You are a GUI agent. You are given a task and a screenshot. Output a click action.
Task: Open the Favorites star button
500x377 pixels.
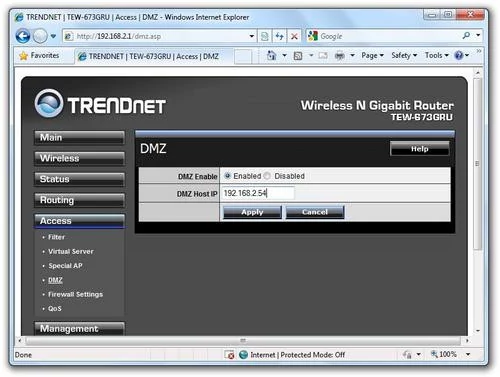tap(39, 55)
